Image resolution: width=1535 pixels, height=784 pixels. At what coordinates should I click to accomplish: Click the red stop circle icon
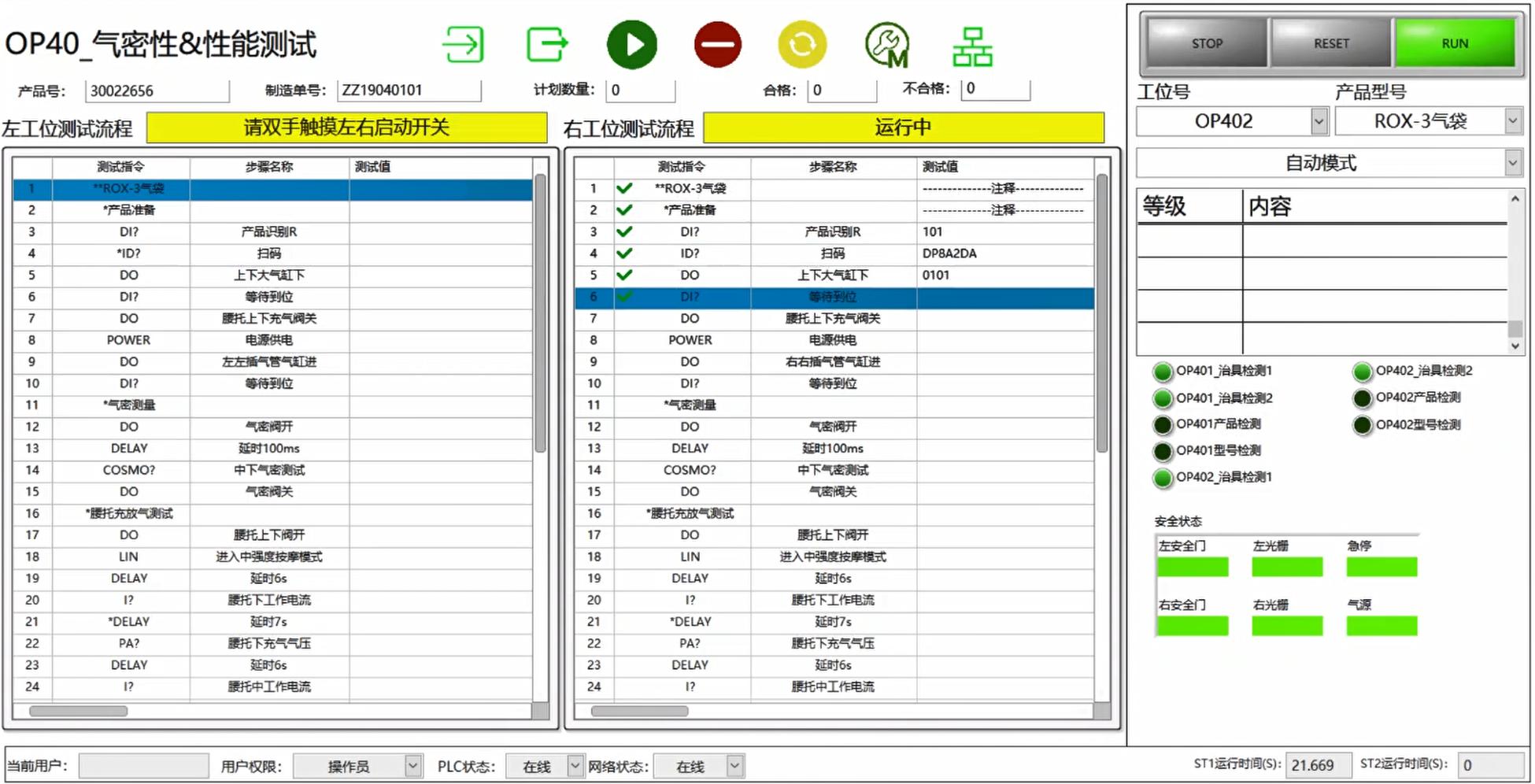click(x=717, y=44)
